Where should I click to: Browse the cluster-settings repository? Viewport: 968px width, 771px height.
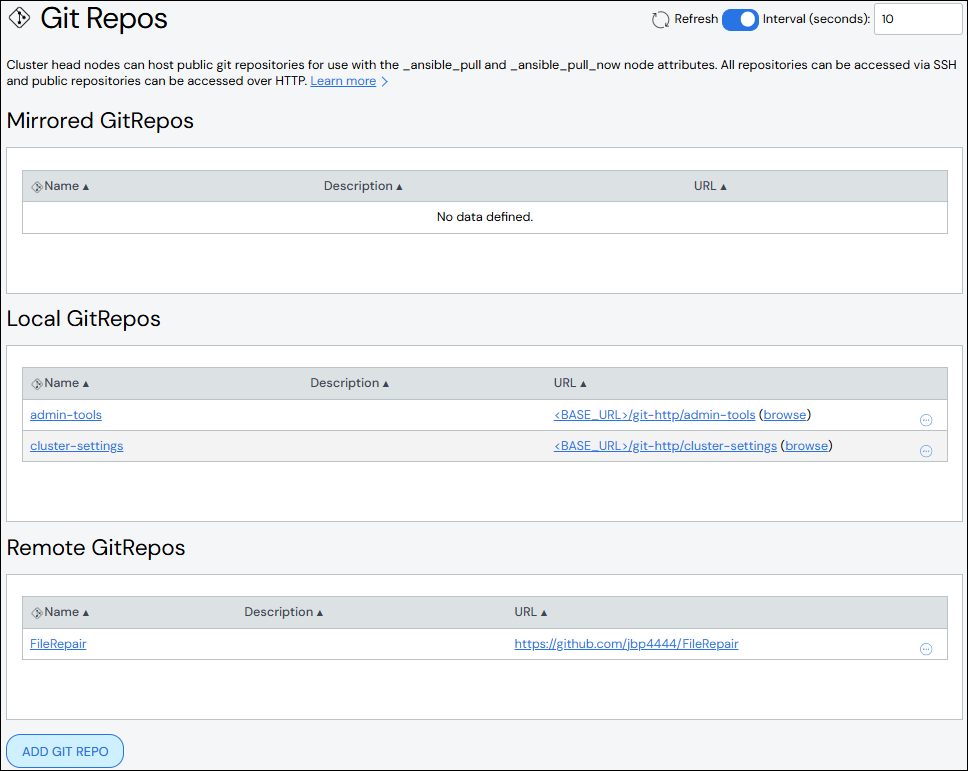pyautogui.click(x=805, y=445)
